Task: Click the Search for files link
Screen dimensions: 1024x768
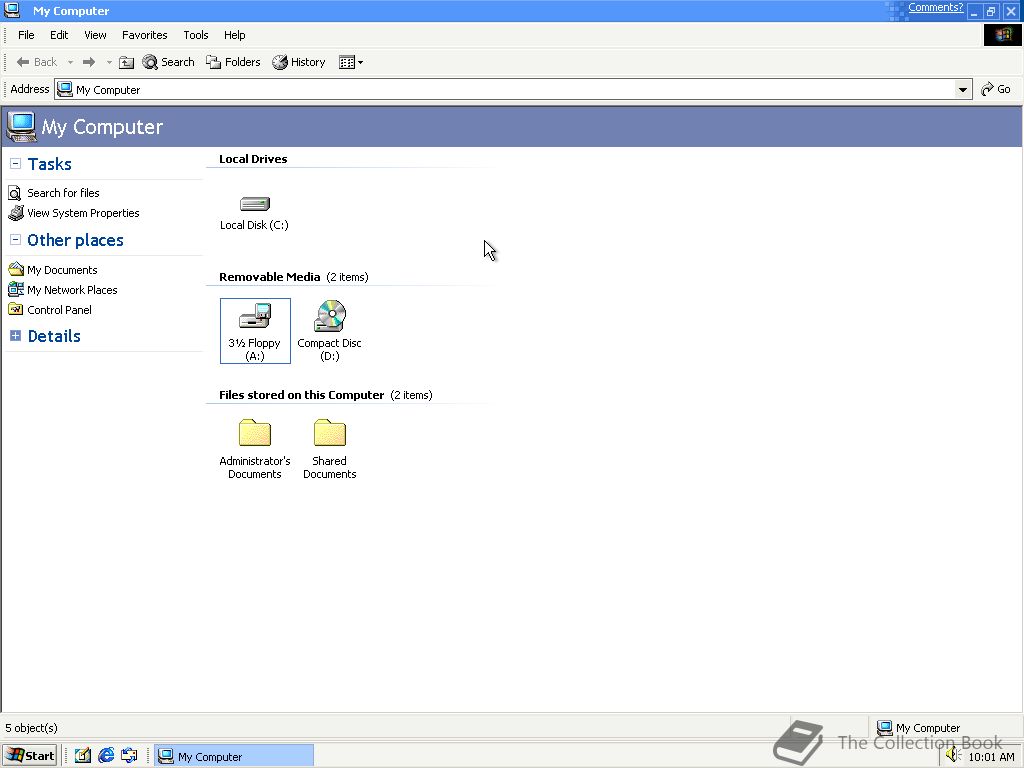Action: pos(63,193)
